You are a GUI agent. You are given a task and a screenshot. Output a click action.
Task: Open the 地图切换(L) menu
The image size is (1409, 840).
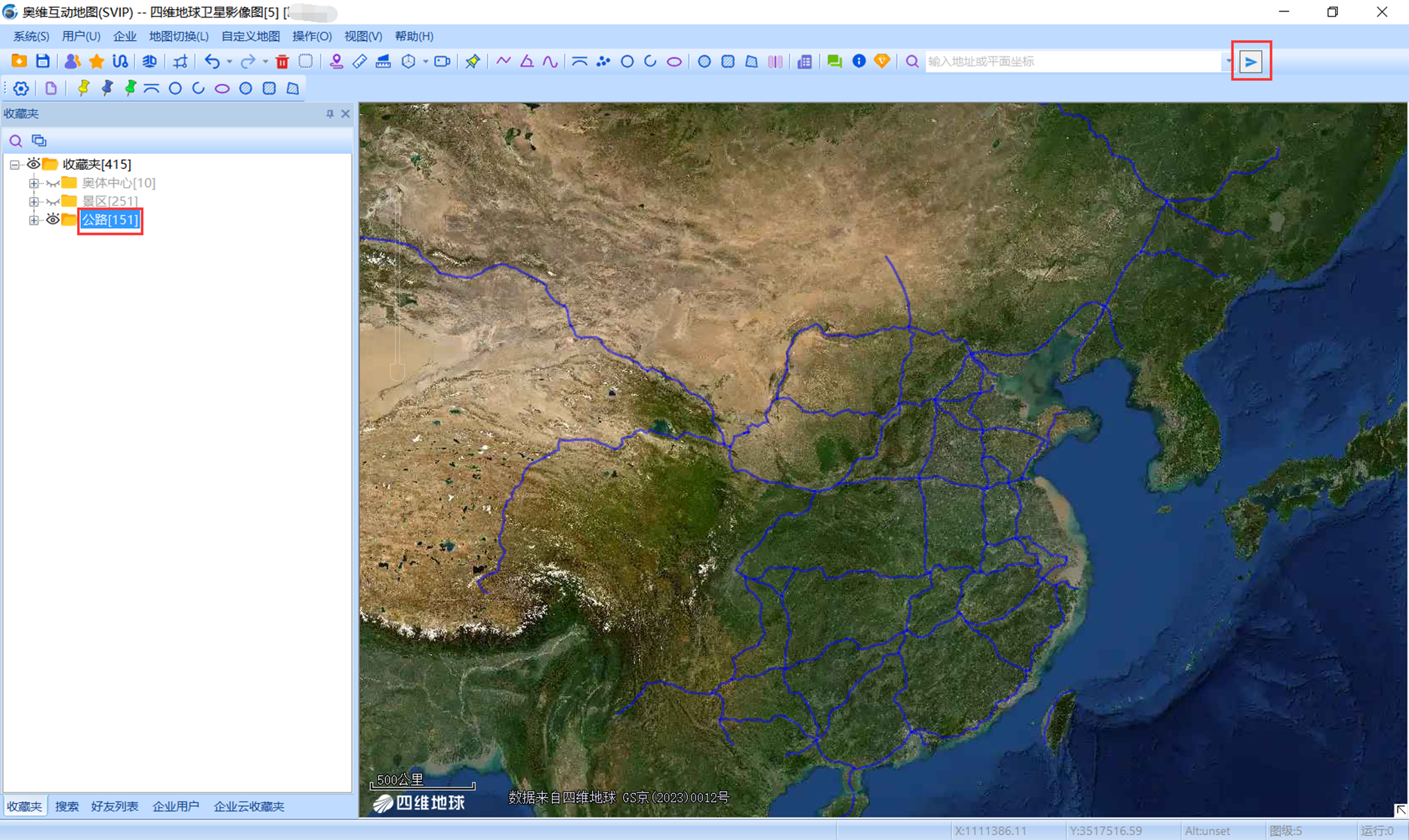coord(178,36)
